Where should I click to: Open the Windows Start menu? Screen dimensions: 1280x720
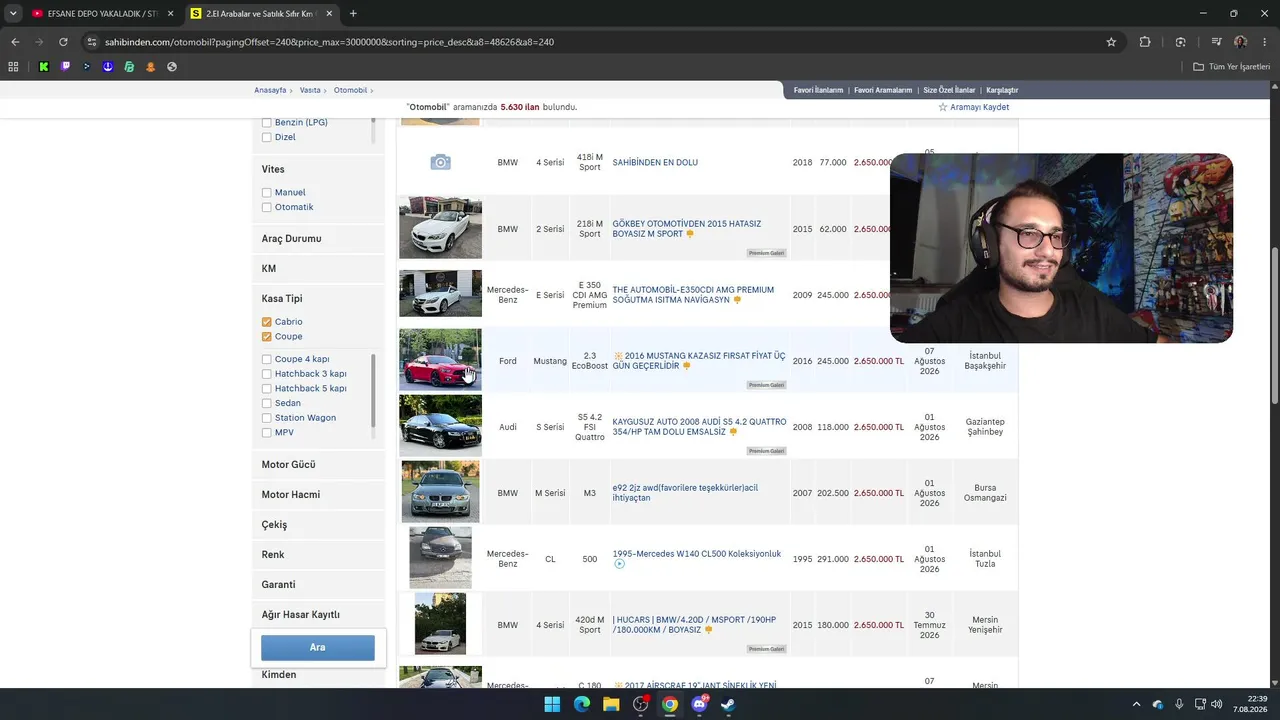pyautogui.click(x=552, y=704)
